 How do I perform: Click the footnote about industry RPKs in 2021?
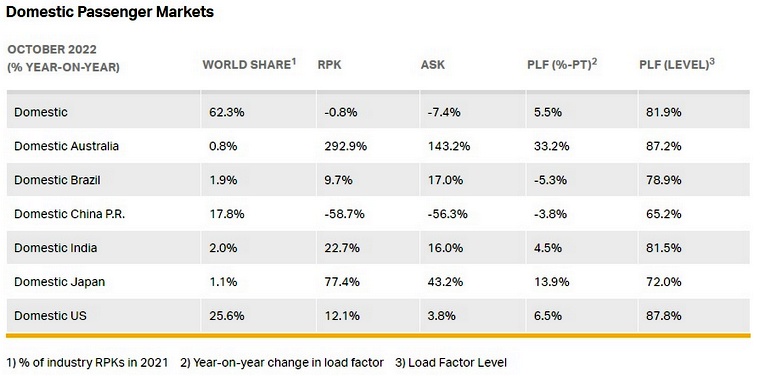tap(87, 362)
